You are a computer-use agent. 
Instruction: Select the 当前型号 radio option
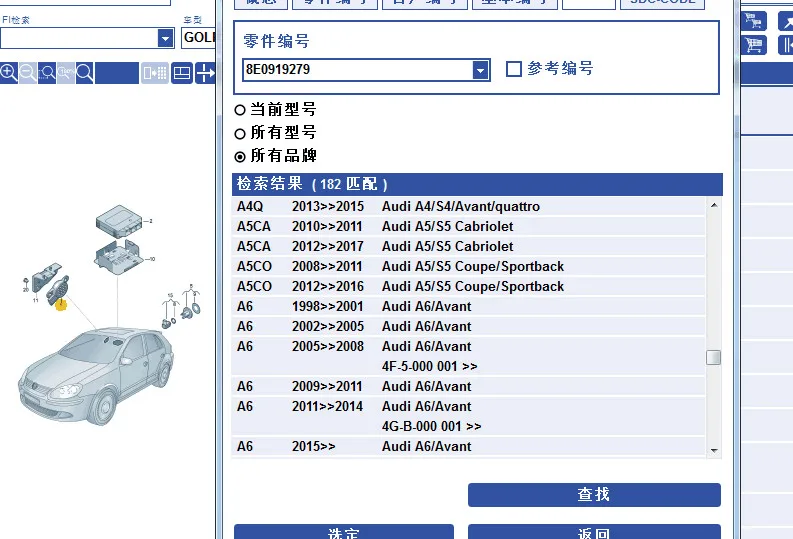click(x=240, y=110)
